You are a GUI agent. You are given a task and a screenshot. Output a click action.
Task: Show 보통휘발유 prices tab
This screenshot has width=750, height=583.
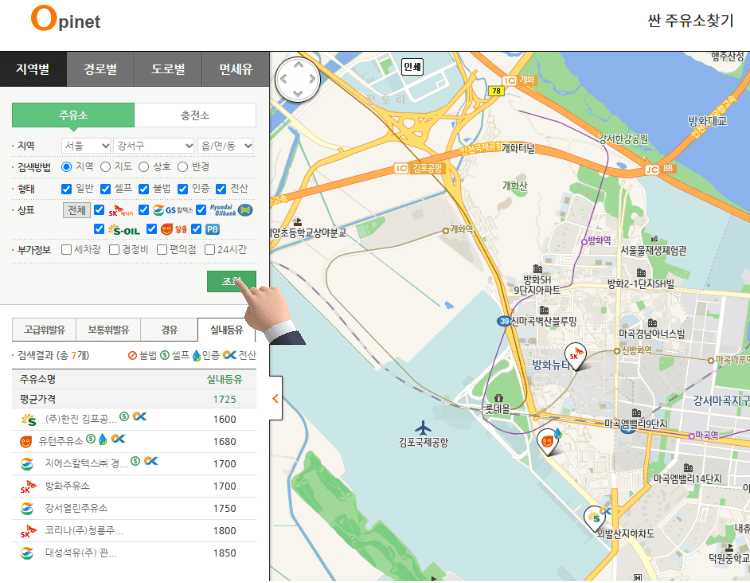109,330
